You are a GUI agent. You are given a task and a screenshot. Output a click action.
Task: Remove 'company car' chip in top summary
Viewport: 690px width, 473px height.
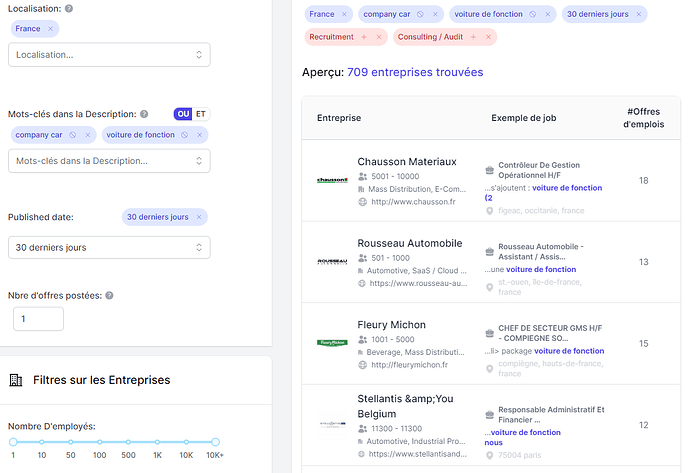(x=435, y=15)
